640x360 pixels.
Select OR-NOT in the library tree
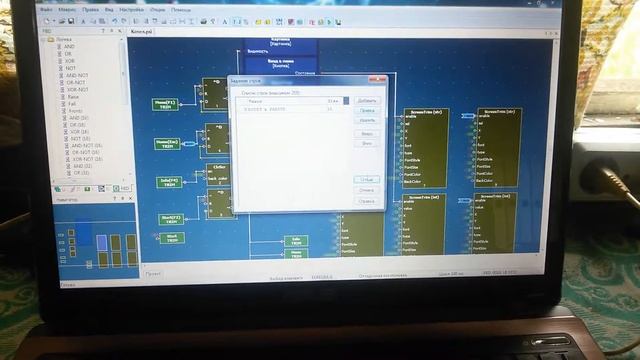coord(76,82)
